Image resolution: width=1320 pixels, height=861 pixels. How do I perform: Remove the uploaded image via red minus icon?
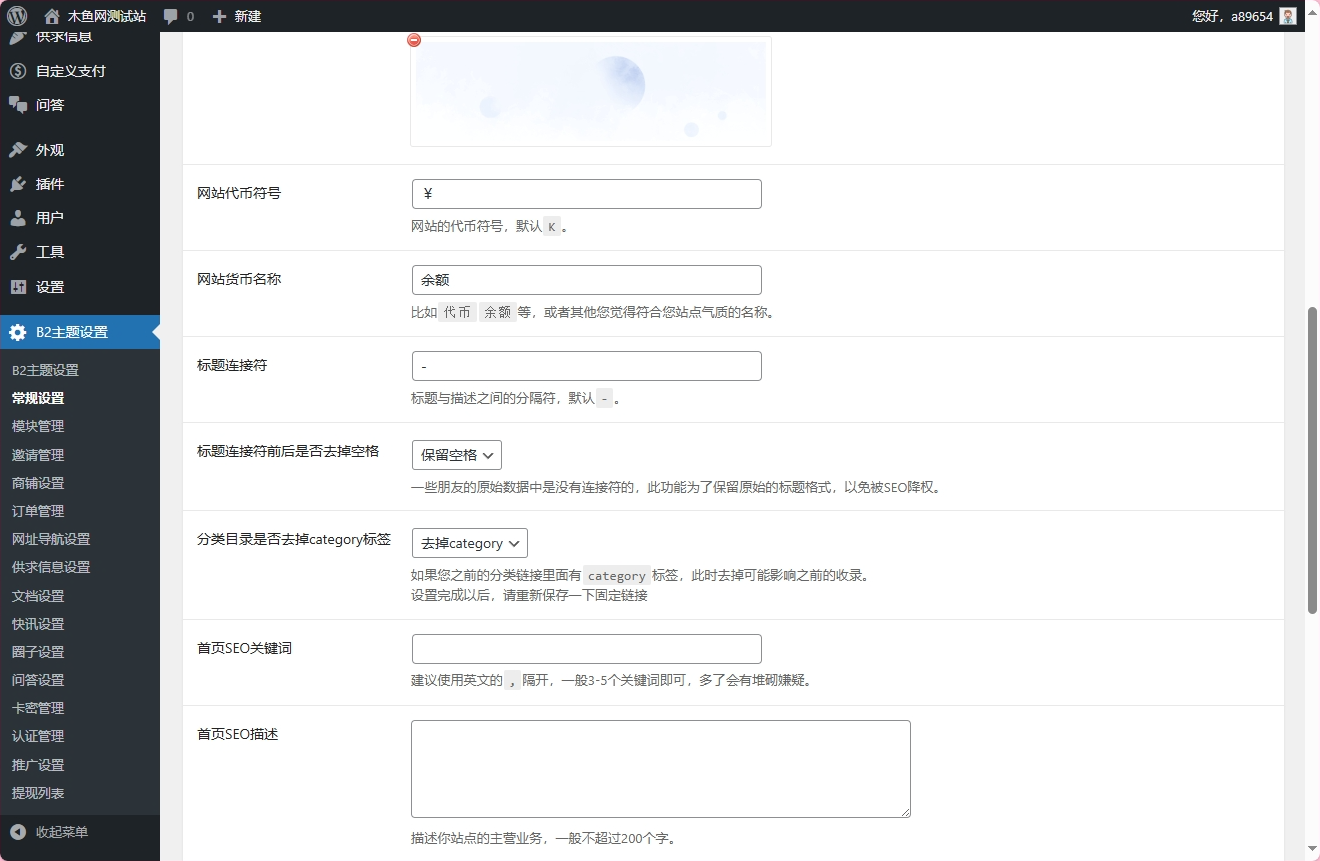pyautogui.click(x=414, y=40)
